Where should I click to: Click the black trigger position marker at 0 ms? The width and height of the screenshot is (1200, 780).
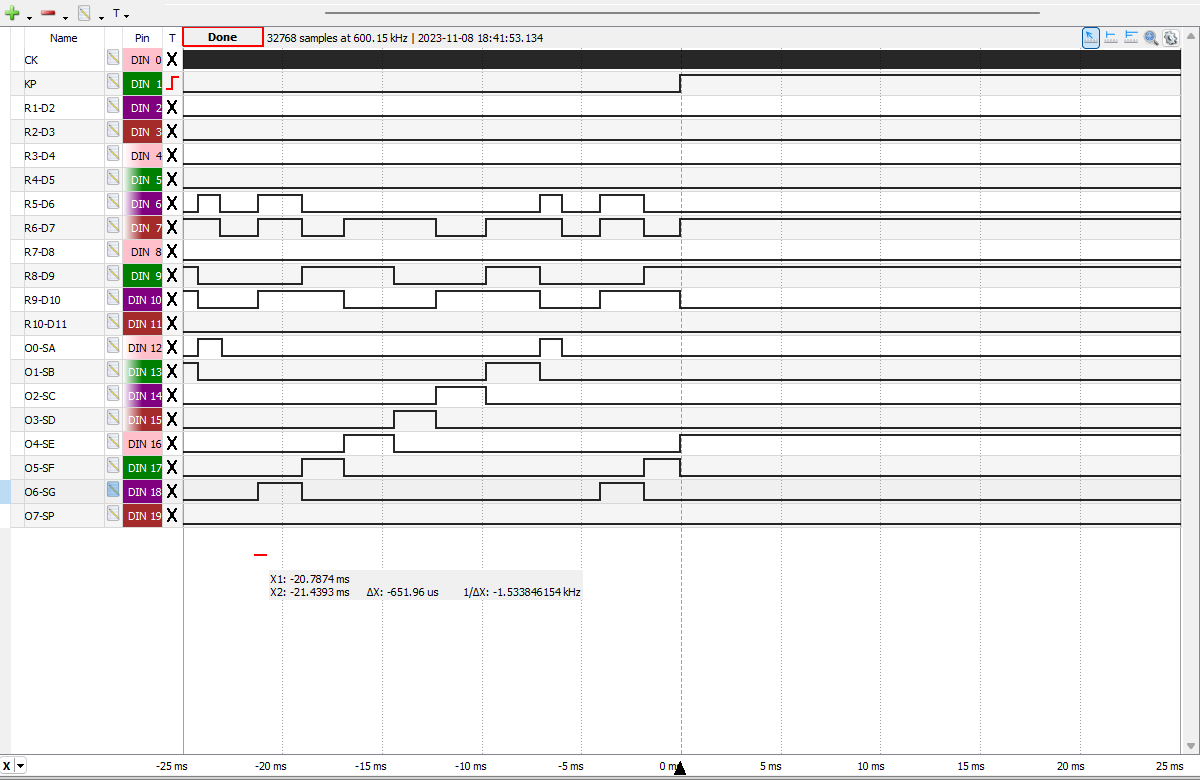[x=680, y=768]
